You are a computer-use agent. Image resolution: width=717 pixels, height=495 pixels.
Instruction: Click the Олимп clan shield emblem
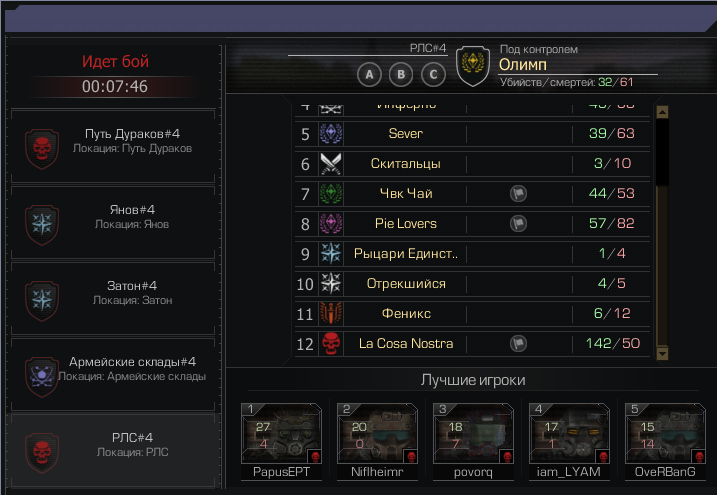[473, 66]
